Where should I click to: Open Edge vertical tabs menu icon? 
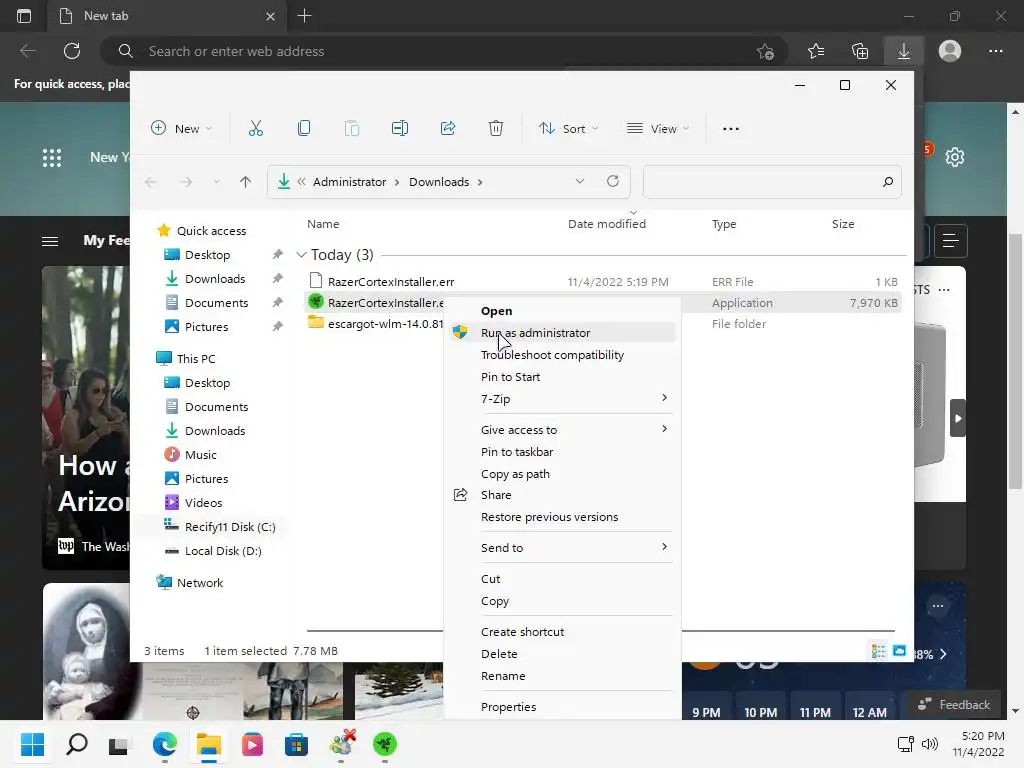24,16
